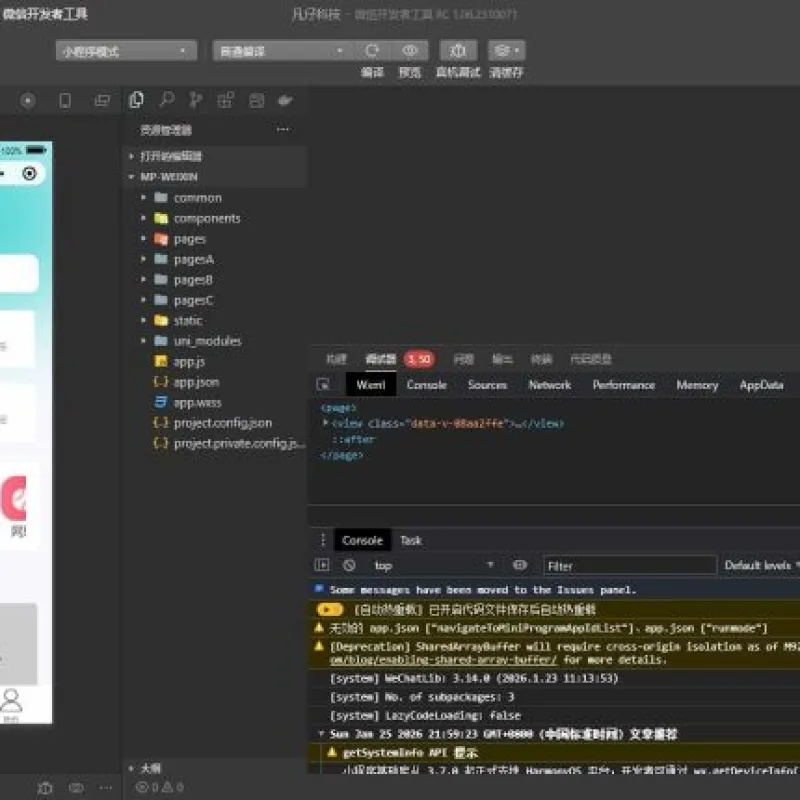Click the clear console icon
This screenshot has height=800, width=800.
point(349,565)
